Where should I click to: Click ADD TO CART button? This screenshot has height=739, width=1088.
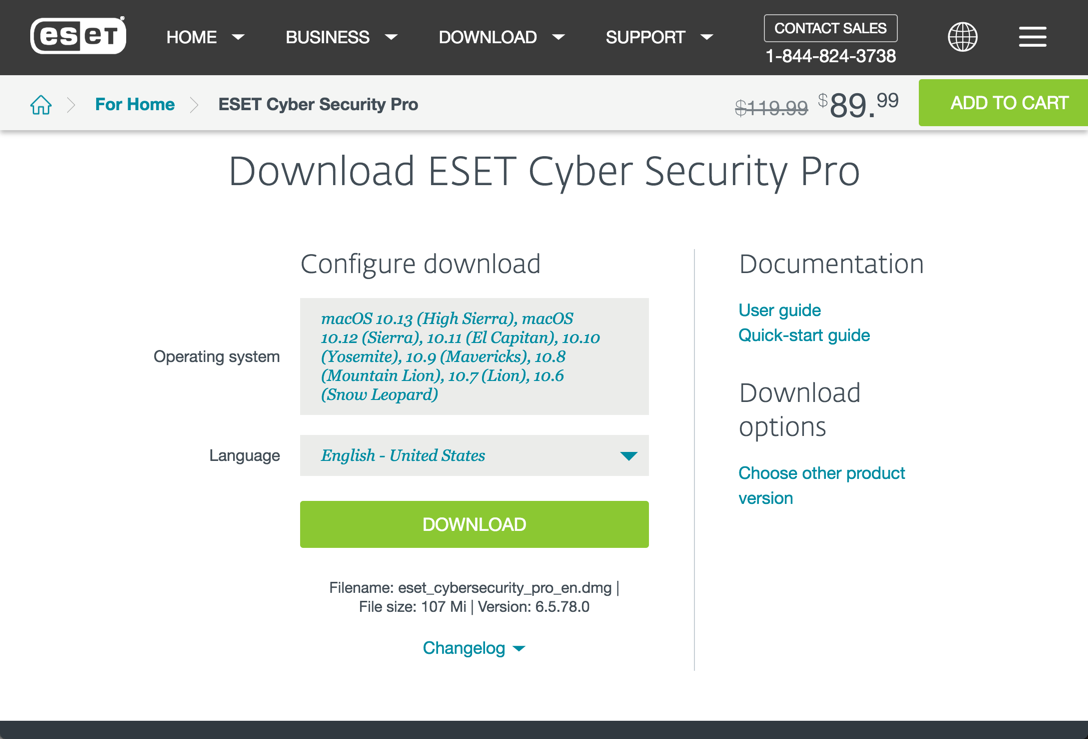(x=1003, y=103)
